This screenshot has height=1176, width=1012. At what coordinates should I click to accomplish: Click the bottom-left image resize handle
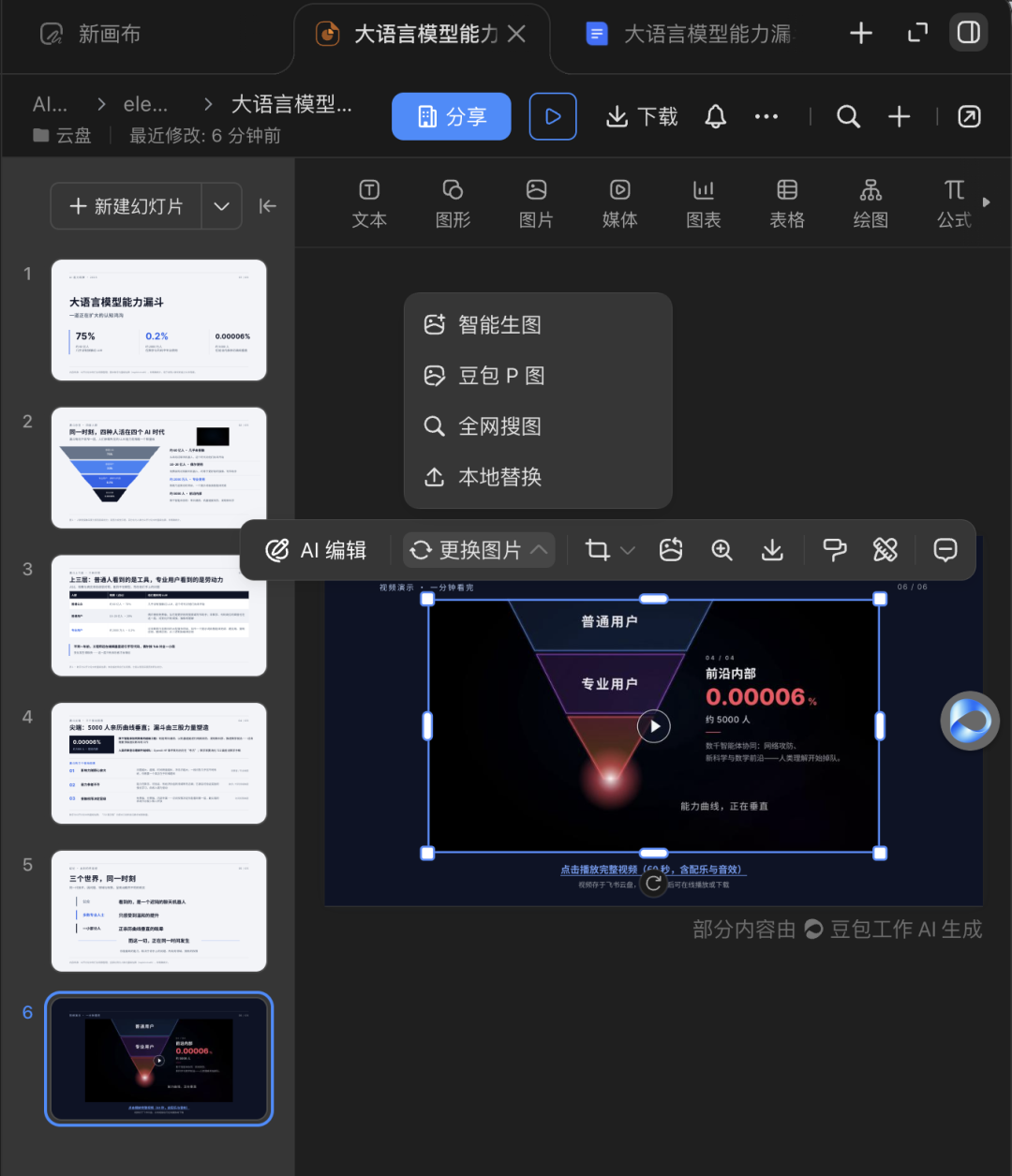click(x=427, y=853)
